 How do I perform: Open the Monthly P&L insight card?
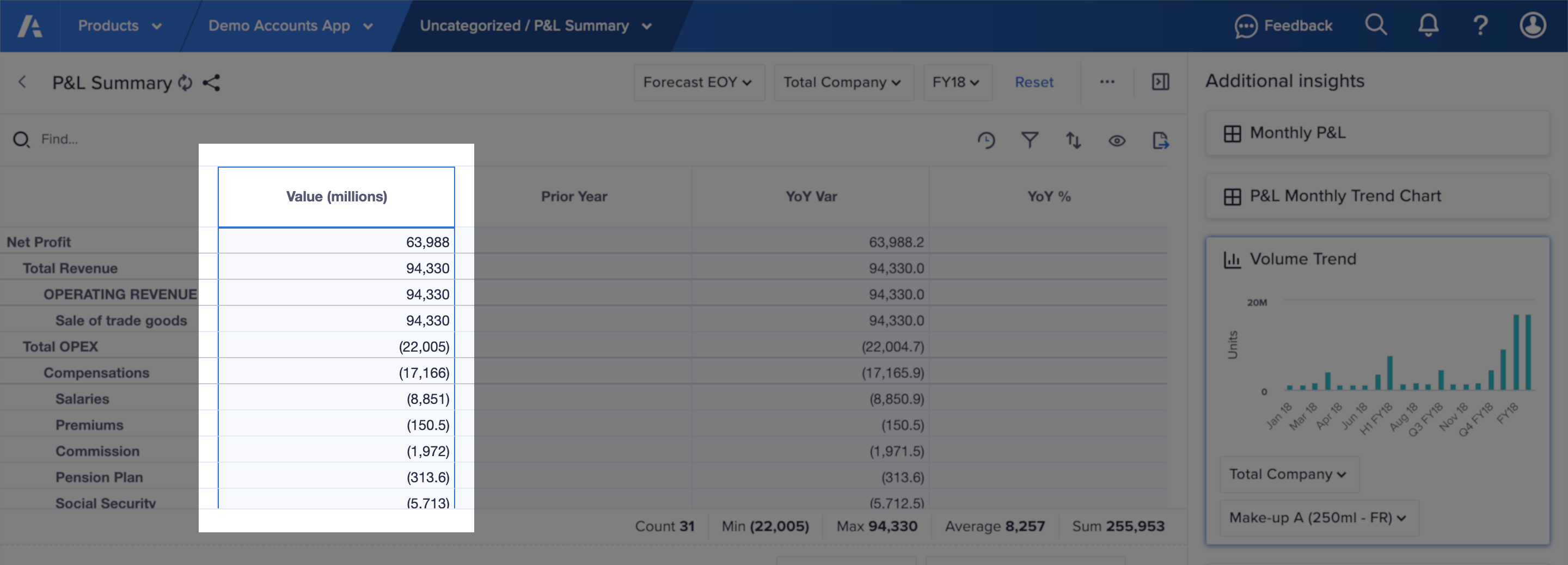tap(1377, 133)
